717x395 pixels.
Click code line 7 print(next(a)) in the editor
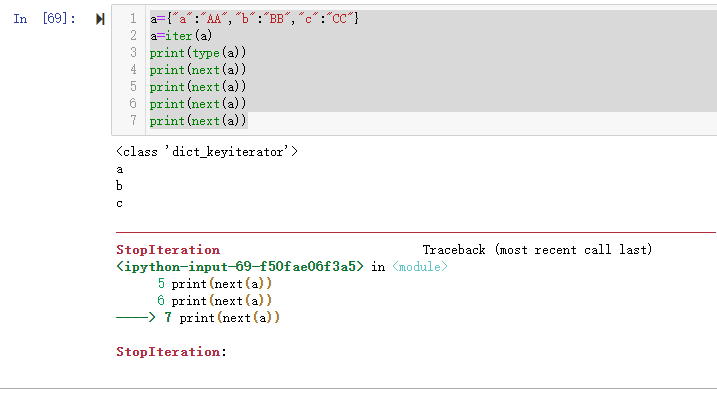click(x=198, y=121)
